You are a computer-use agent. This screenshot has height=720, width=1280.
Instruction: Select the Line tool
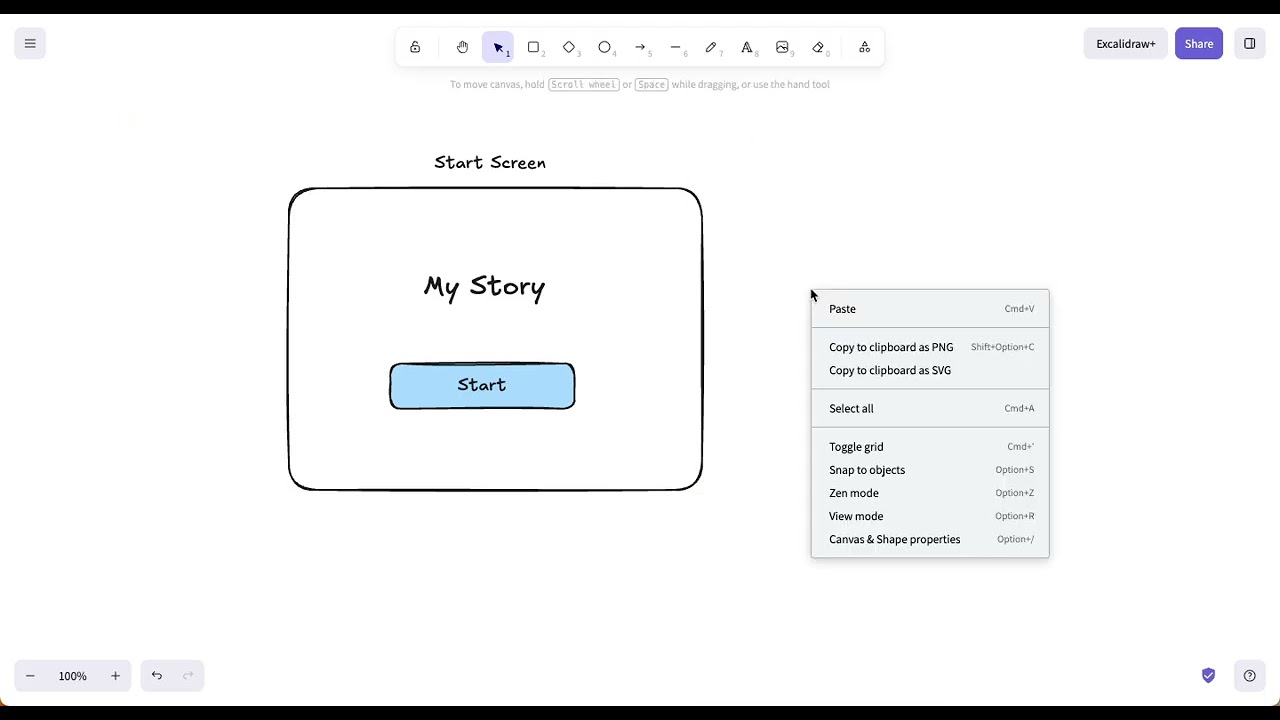click(676, 47)
